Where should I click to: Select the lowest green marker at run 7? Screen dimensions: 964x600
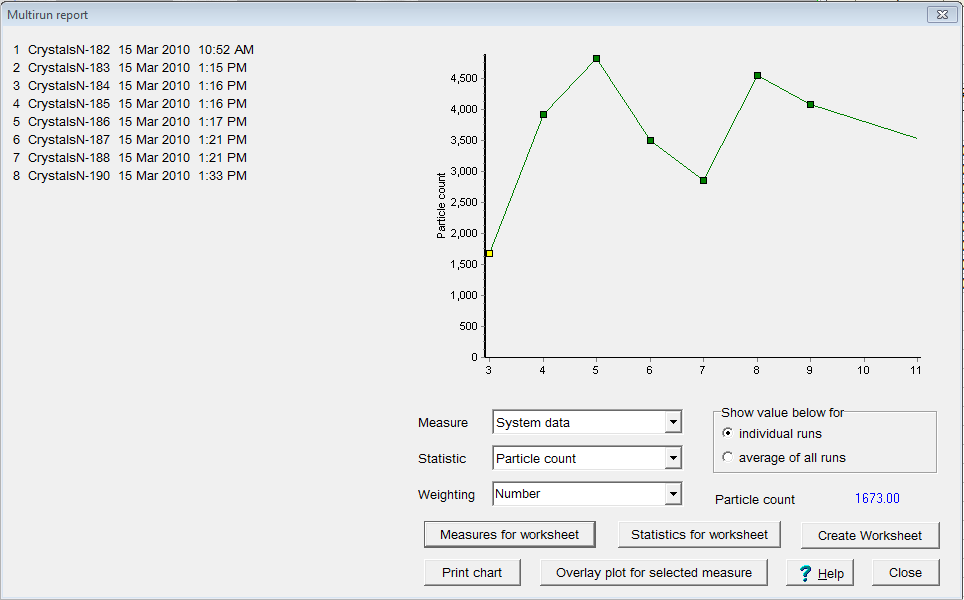(x=703, y=180)
